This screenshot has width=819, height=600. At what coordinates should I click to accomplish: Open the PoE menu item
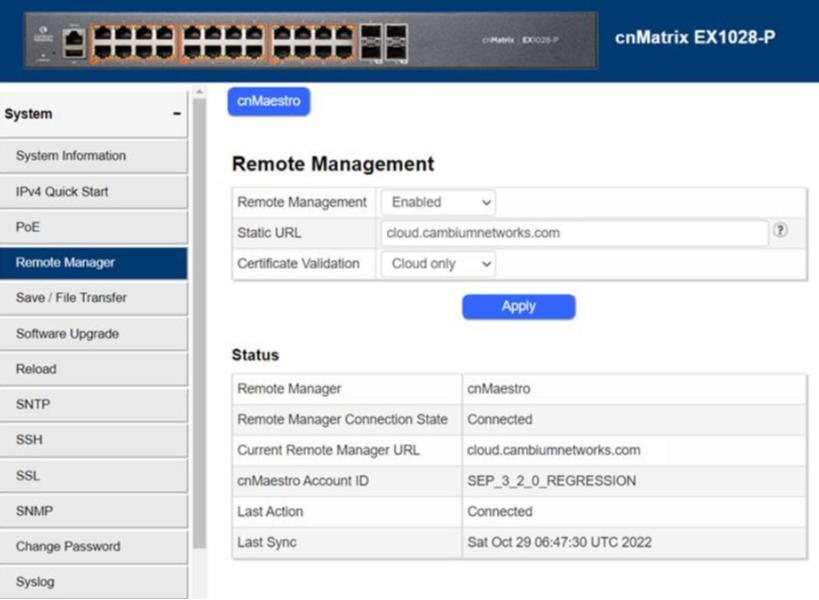pos(93,227)
